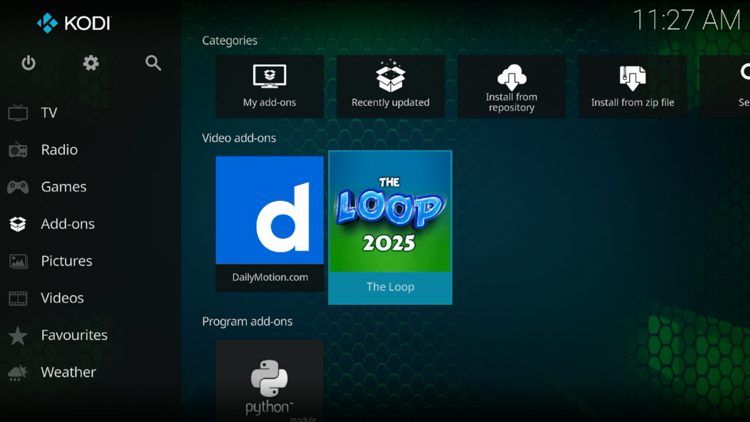This screenshot has width=750, height=422.
Task: Click the Kodi logo
Action: pyautogui.click(x=74, y=22)
